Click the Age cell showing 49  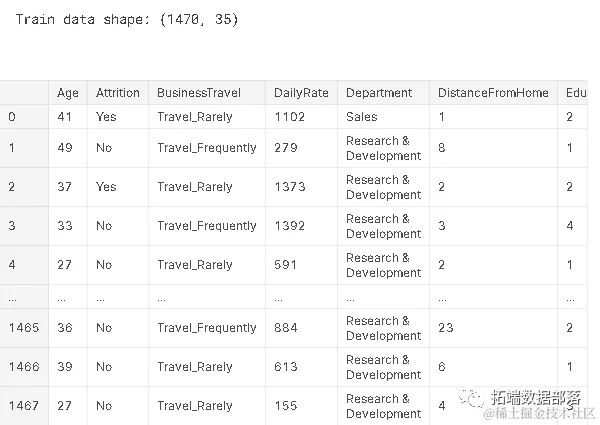[x=65, y=148]
